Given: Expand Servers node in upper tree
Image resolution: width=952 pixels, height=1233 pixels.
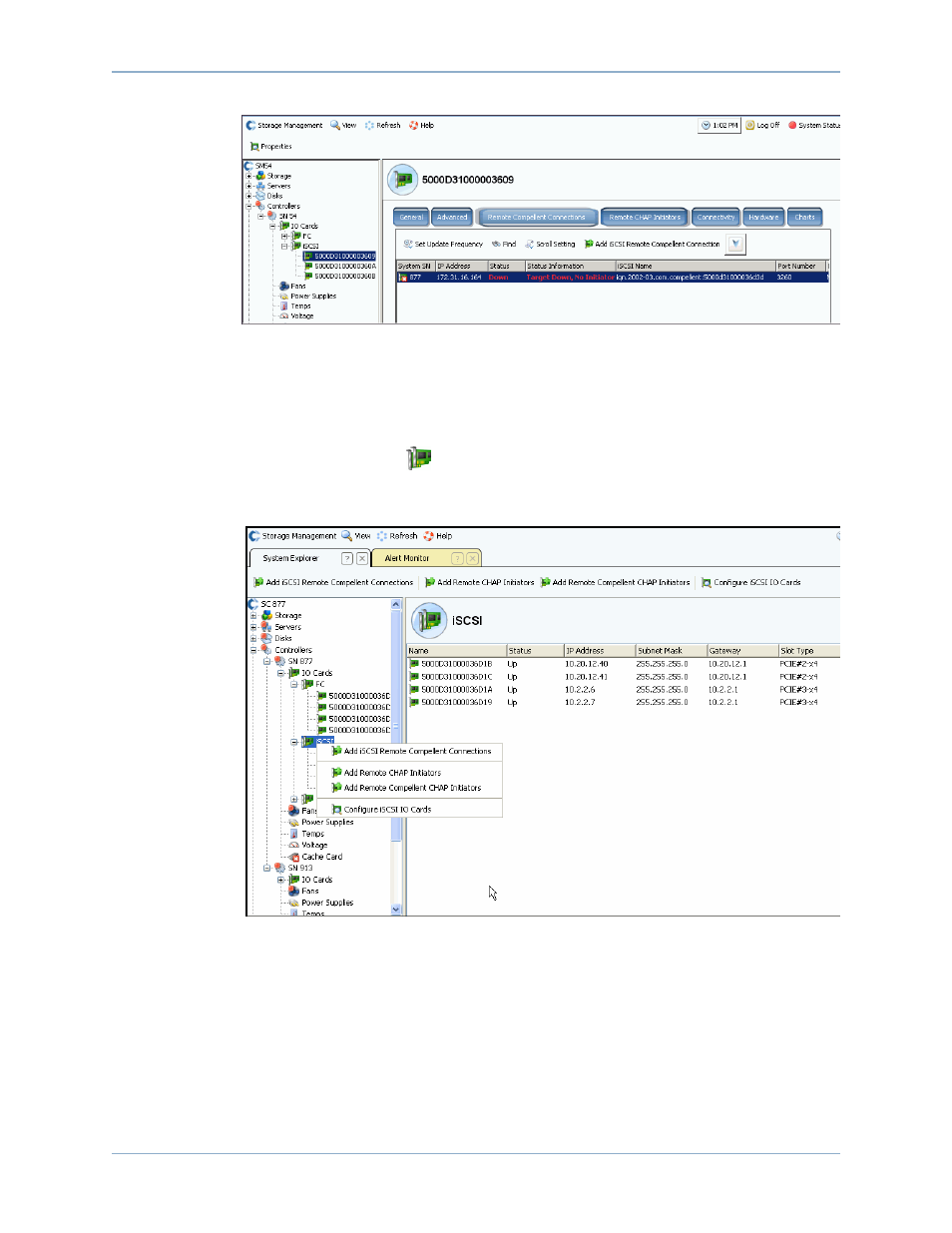Looking at the screenshot, I should point(249,187).
